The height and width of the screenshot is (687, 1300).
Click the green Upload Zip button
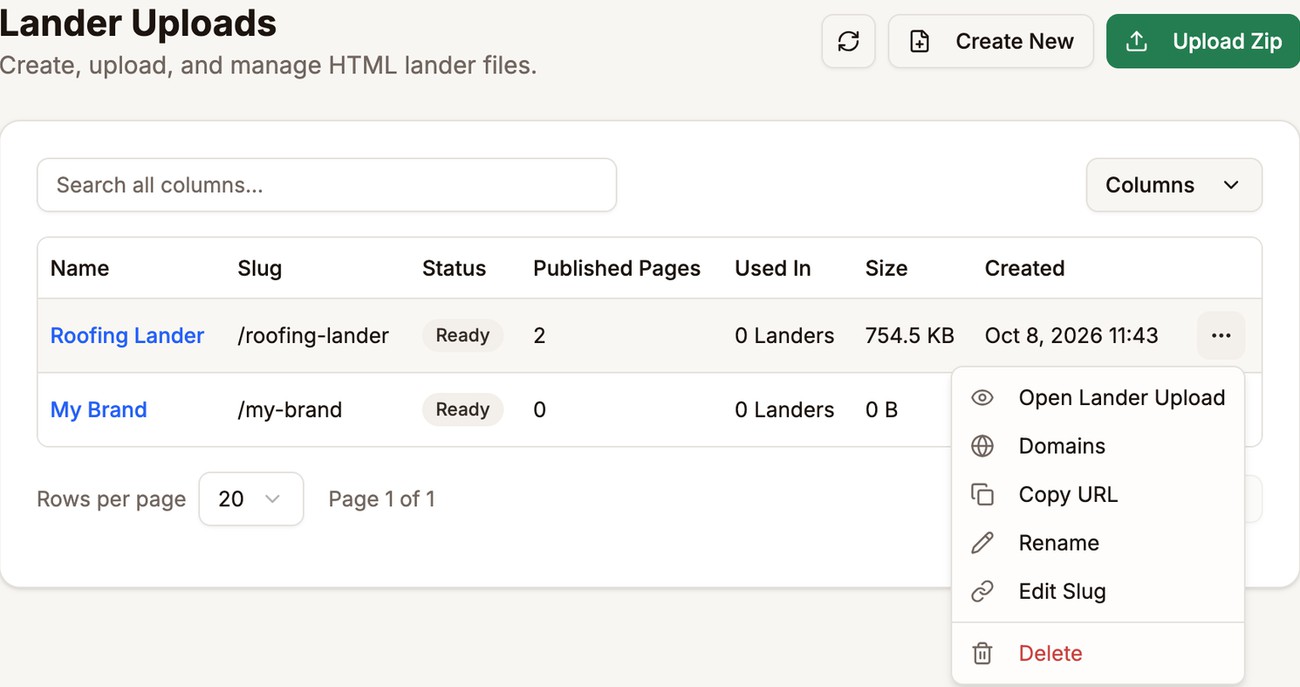coord(1203,41)
